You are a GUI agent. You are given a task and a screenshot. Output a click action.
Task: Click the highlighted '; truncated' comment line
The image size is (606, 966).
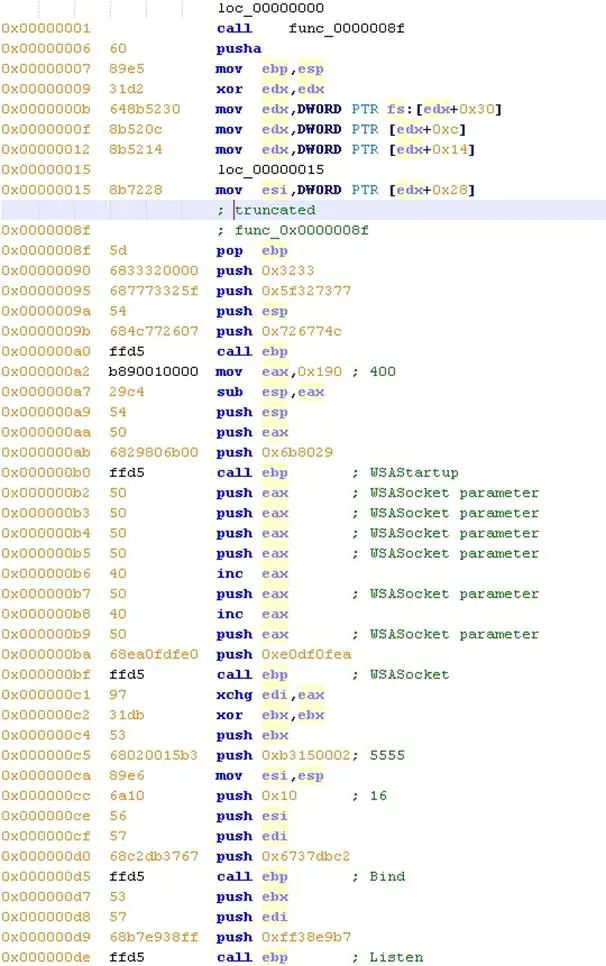click(x=274, y=210)
